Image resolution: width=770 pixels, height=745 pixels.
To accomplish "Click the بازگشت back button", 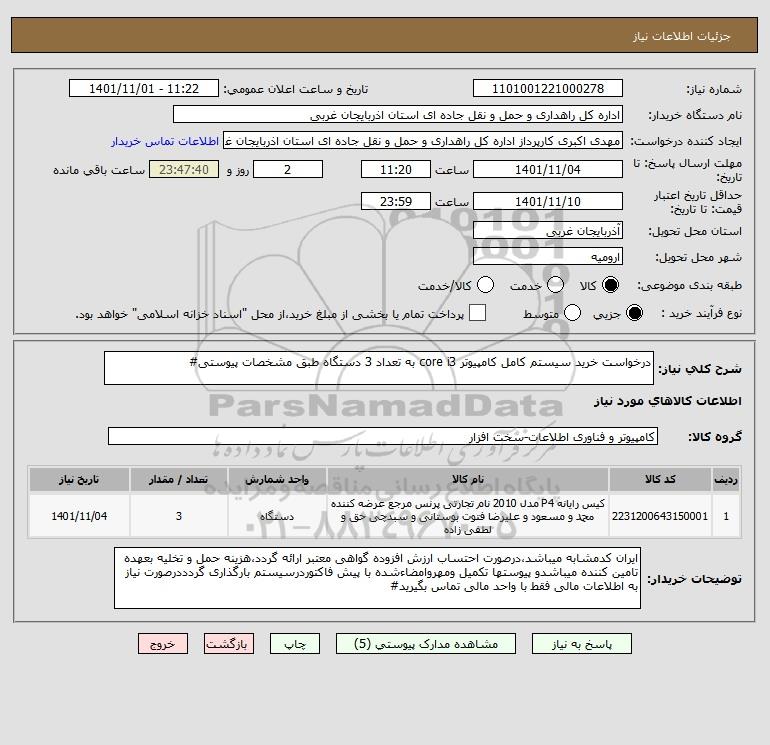I will tap(229, 644).
